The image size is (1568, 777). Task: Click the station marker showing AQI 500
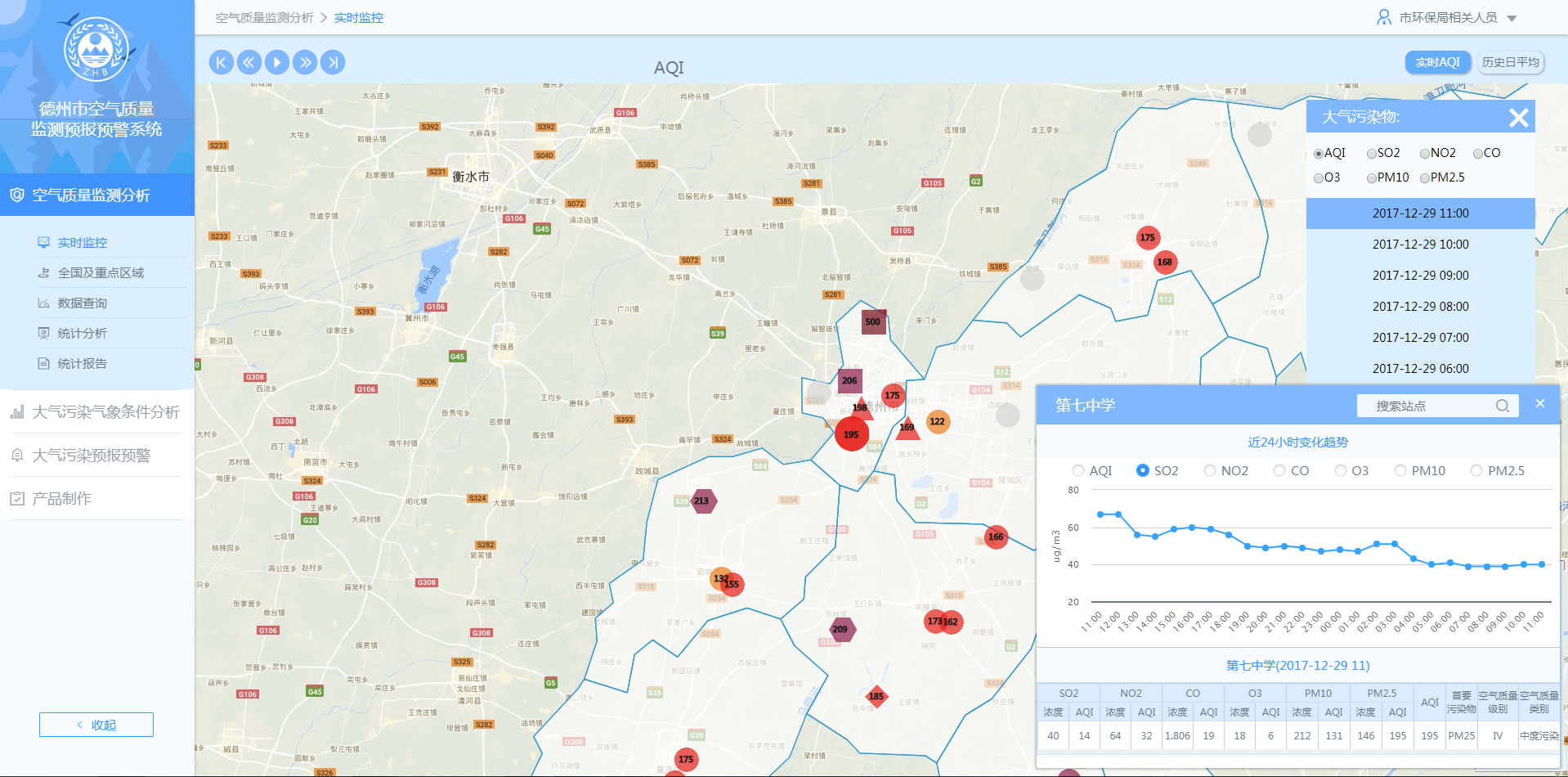click(873, 321)
